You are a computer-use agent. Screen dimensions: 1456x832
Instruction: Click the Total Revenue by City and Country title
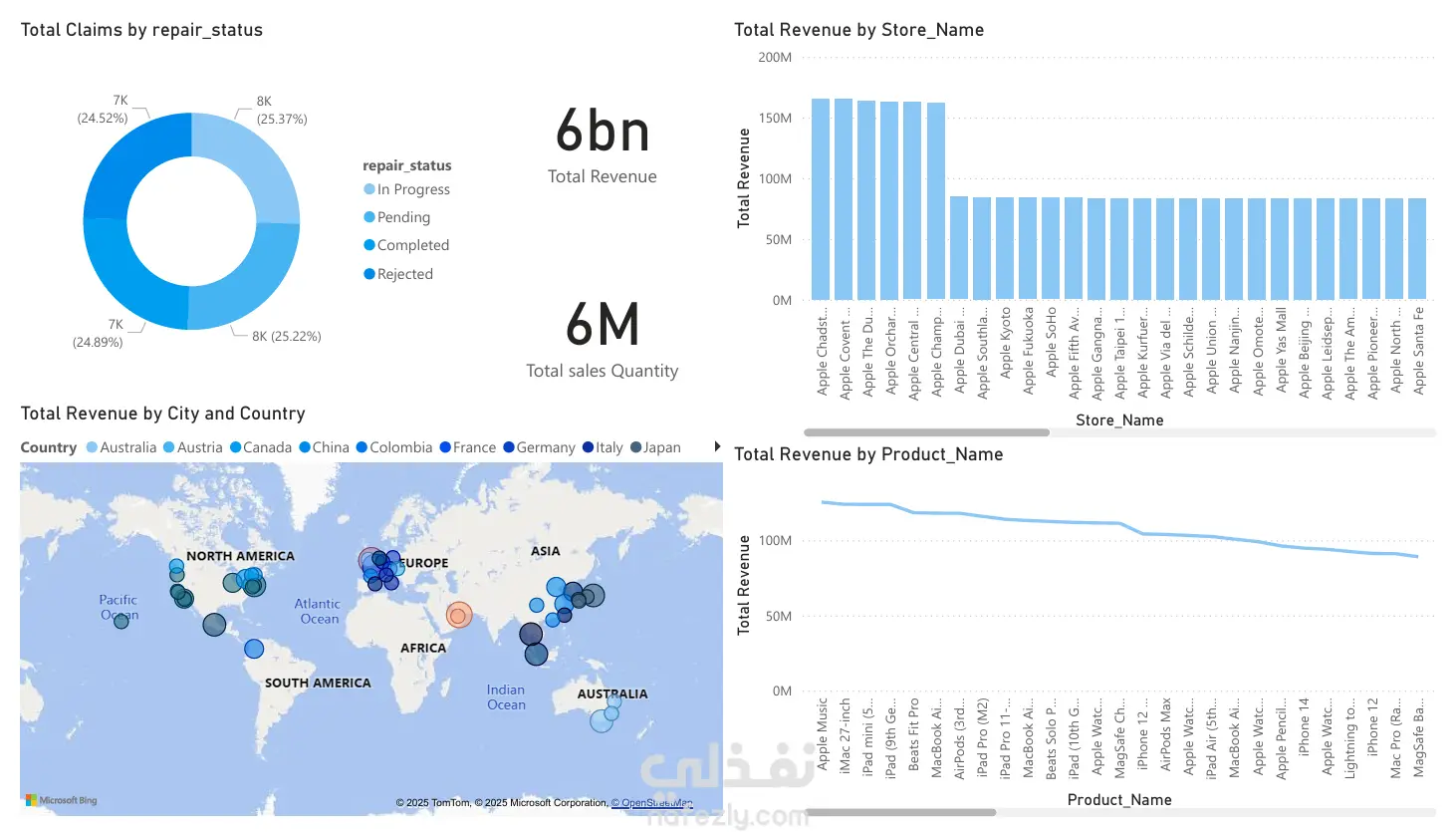(163, 414)
